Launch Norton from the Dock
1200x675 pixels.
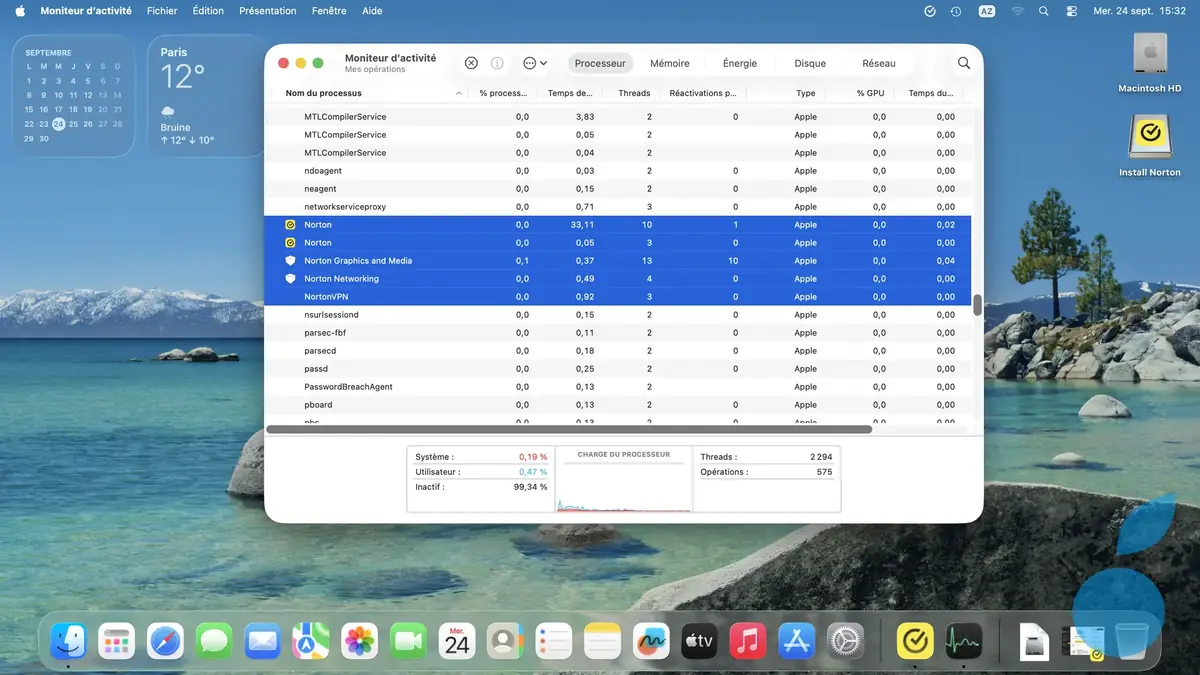pyautogui.click(x=914, y=641)
